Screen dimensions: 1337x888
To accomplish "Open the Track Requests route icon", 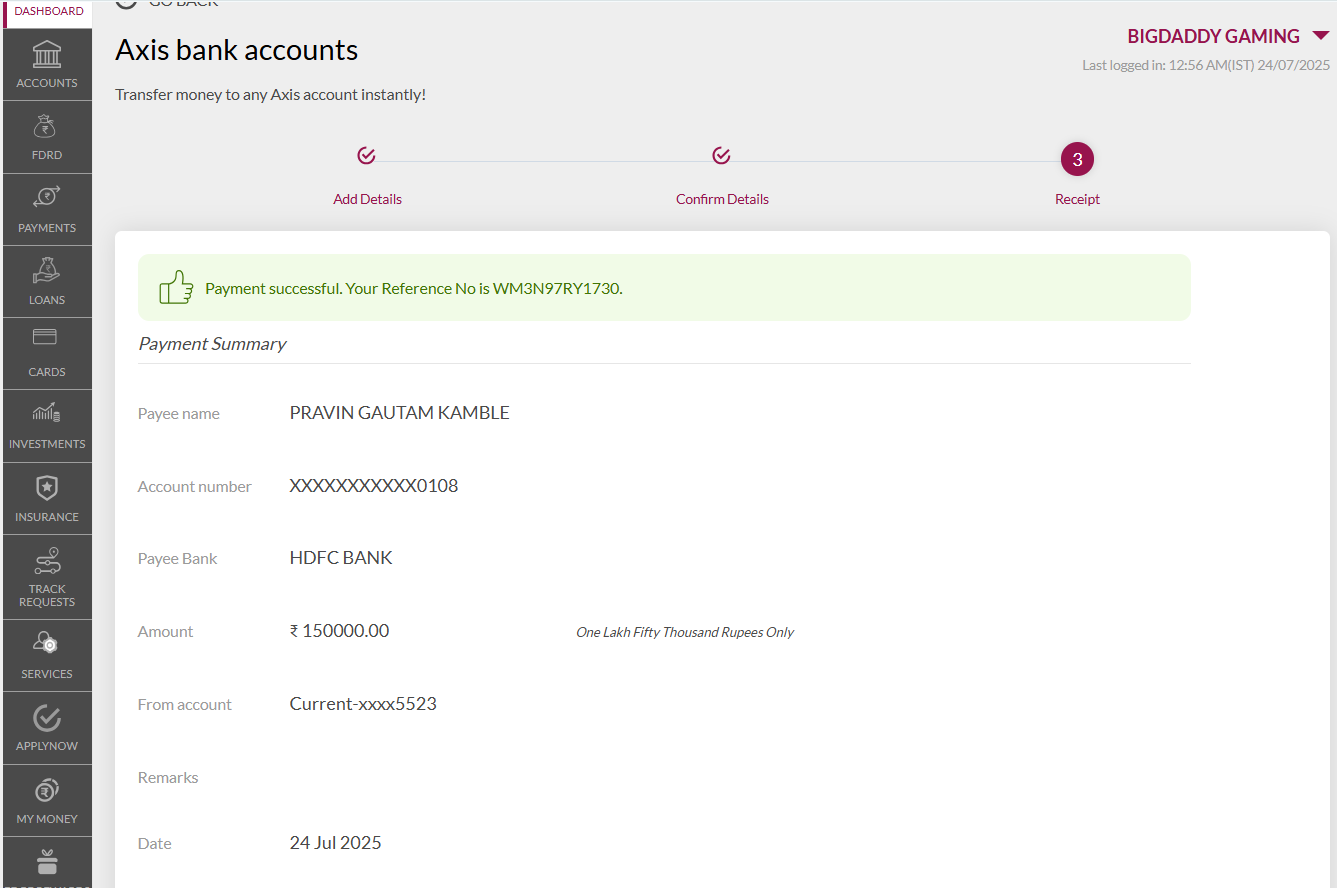I will pyautogui.click(x=47, y=561).
